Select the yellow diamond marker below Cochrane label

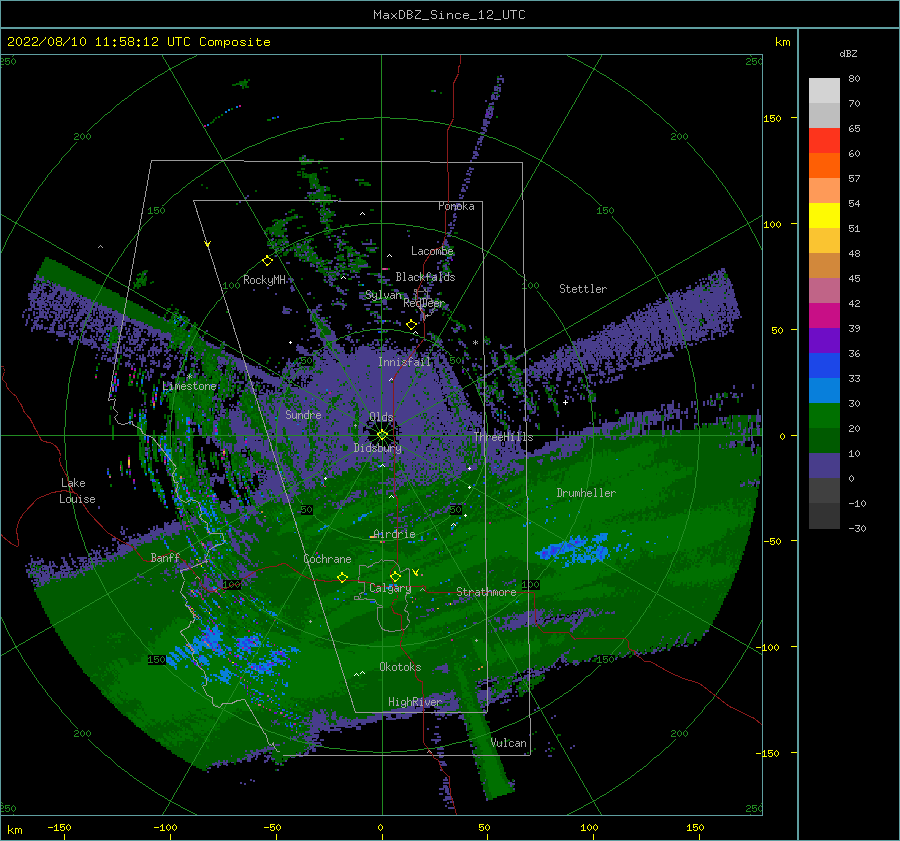pyautogui.click(x=342, y=578)
